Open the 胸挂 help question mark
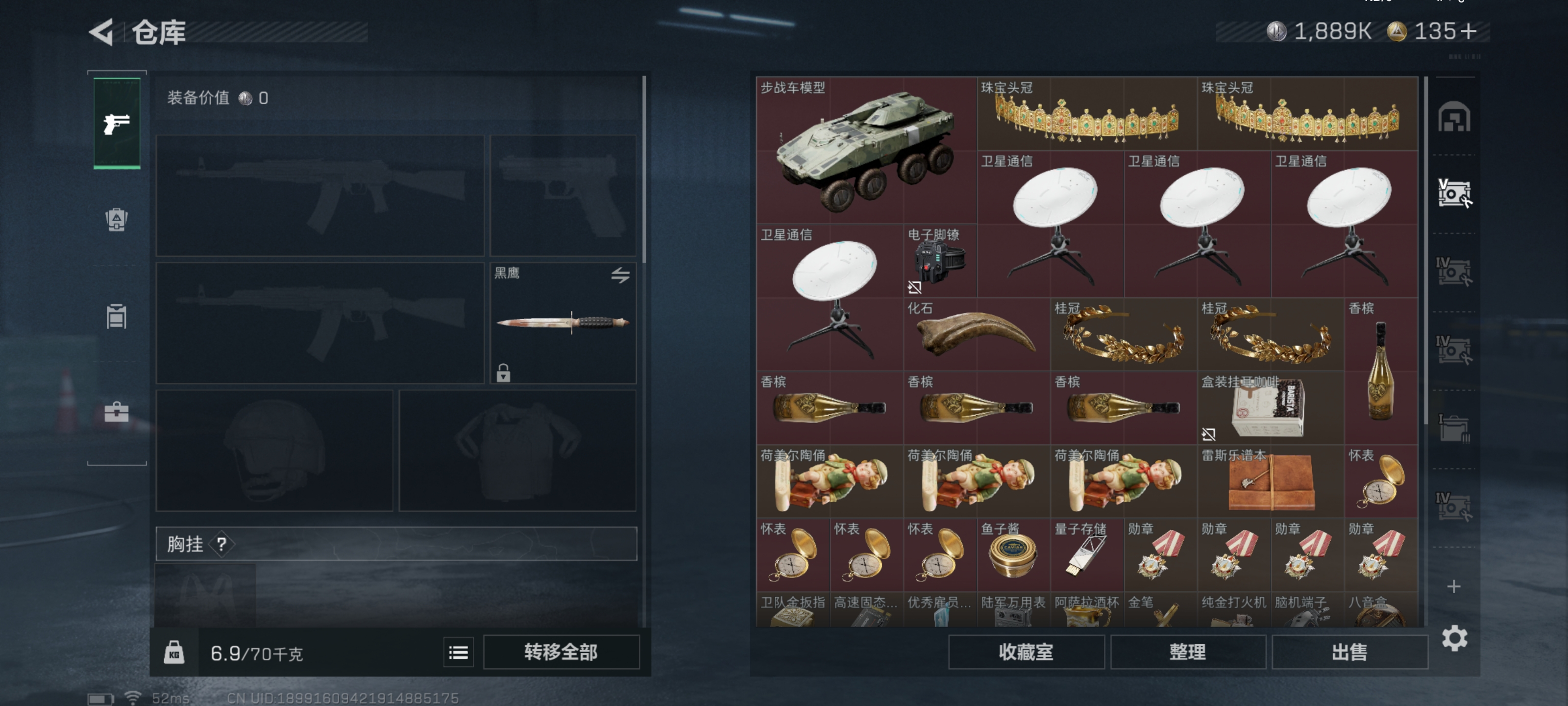This screenshot has width=1568, height=706. click(x=221, y=544)
